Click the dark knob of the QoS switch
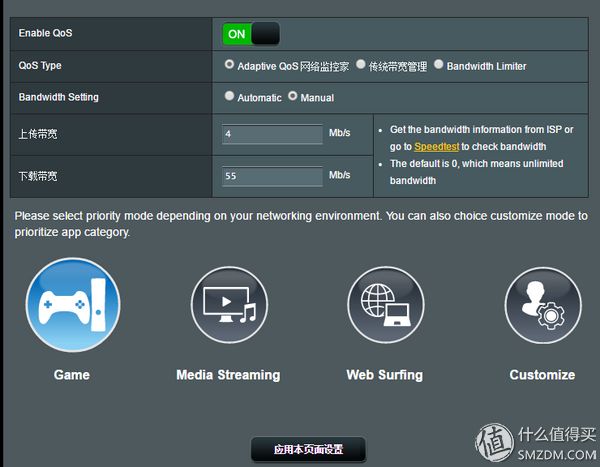Screen dimensions: 600x467 (x=265, y=33)
